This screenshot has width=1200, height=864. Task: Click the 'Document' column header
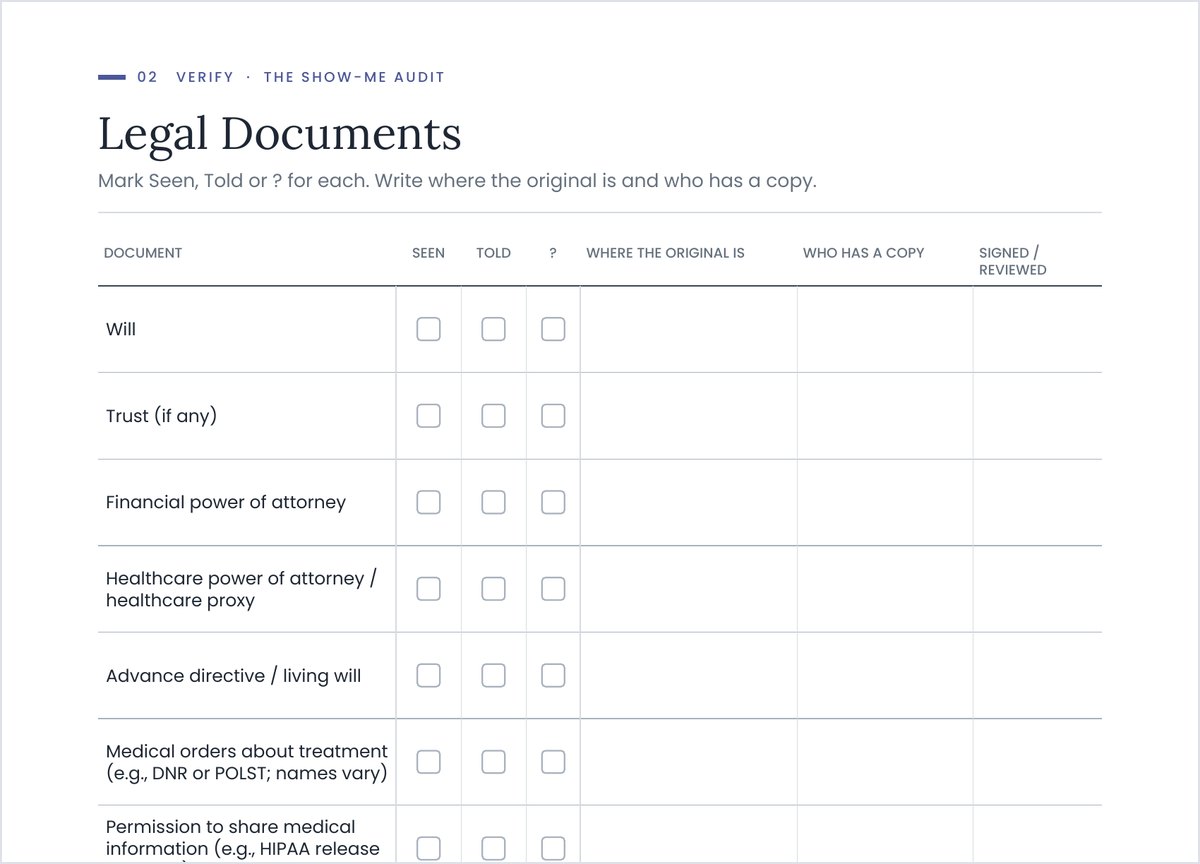[143, 253]
